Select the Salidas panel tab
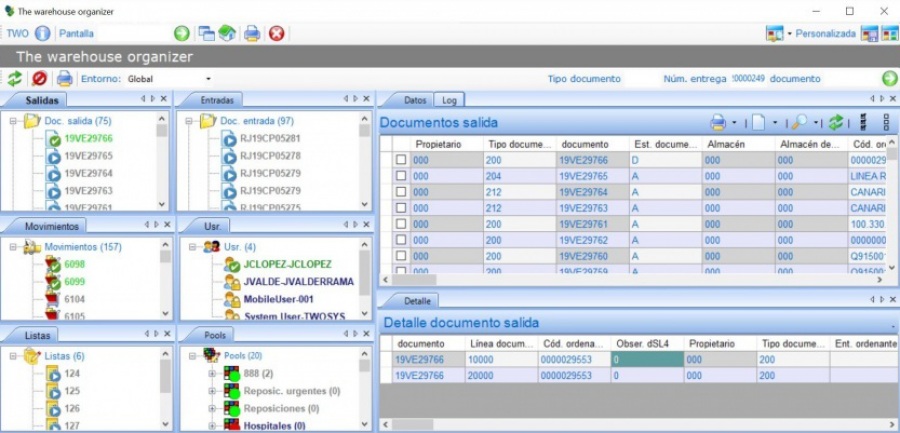 [42, 100]
